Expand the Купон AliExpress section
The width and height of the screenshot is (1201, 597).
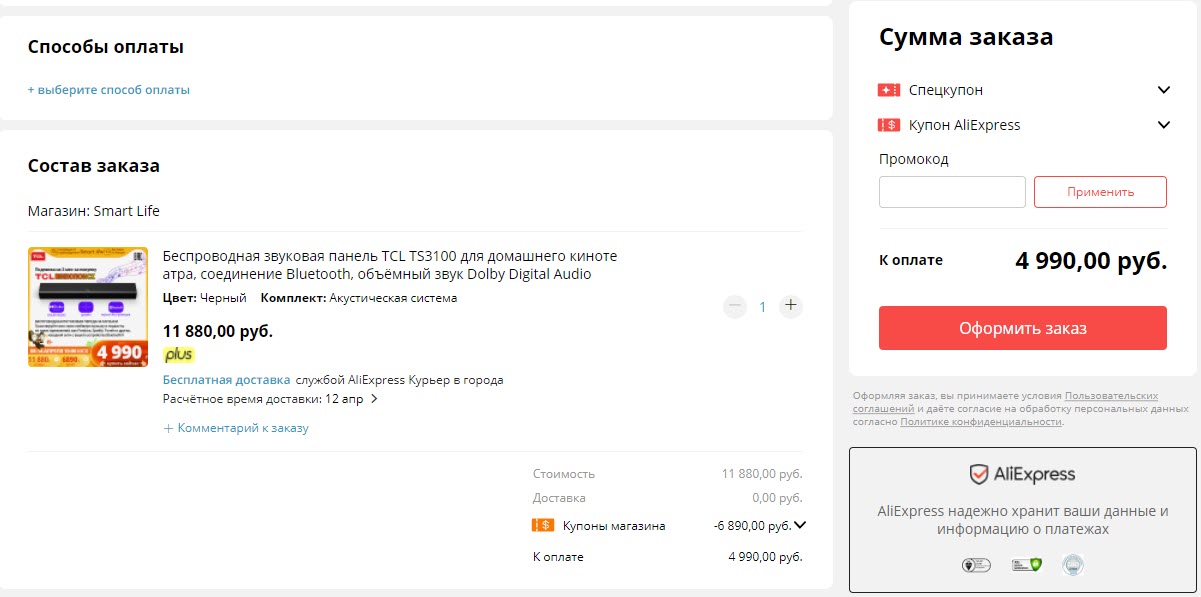click(x=1163, y=124)
